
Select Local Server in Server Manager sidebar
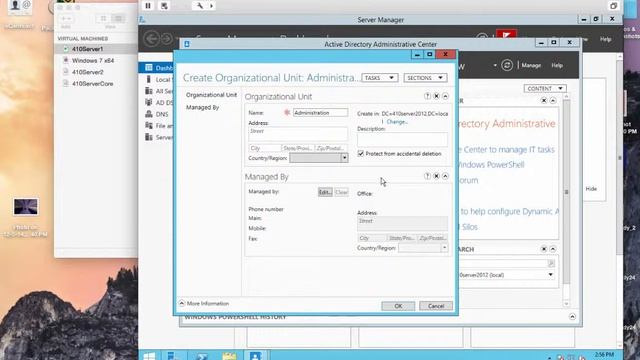(x=159, y=79)
